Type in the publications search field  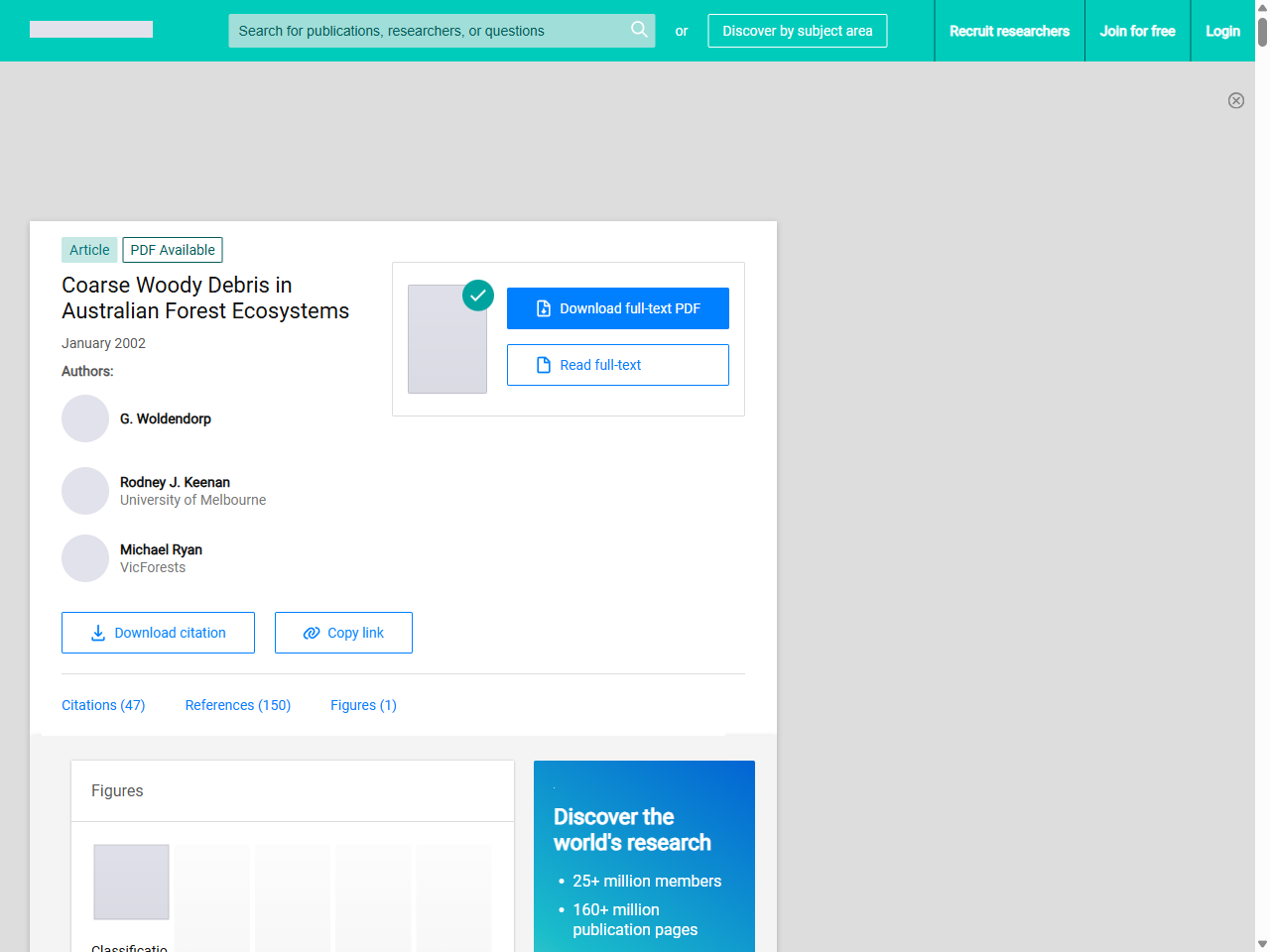[x=427, y=31]
